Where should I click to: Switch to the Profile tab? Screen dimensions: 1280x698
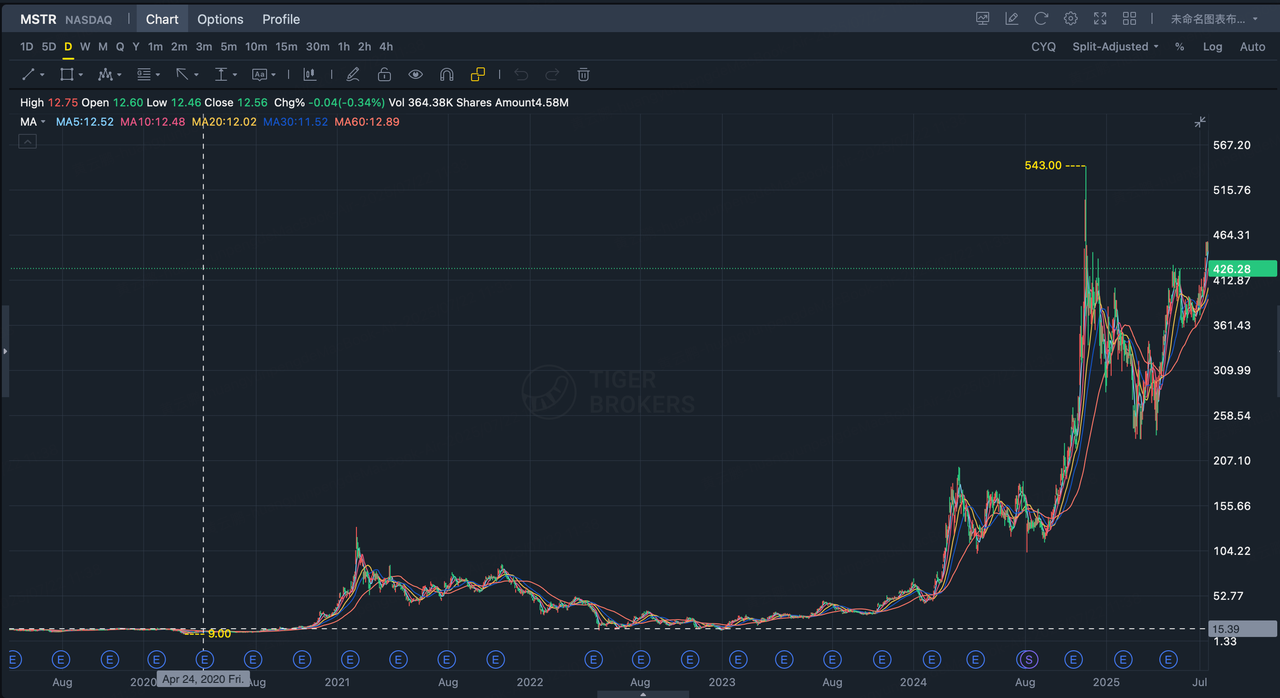tap(281, 19)
